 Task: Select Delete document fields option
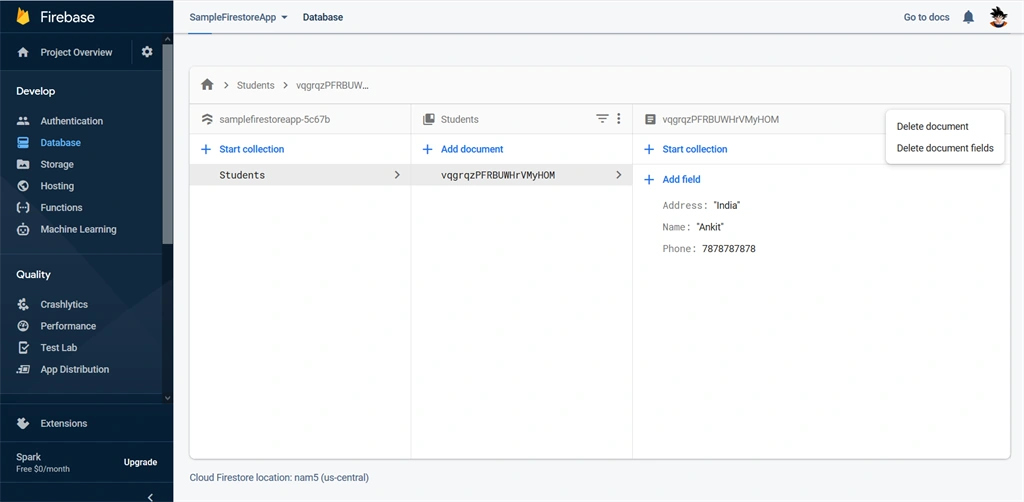[945, 148]
